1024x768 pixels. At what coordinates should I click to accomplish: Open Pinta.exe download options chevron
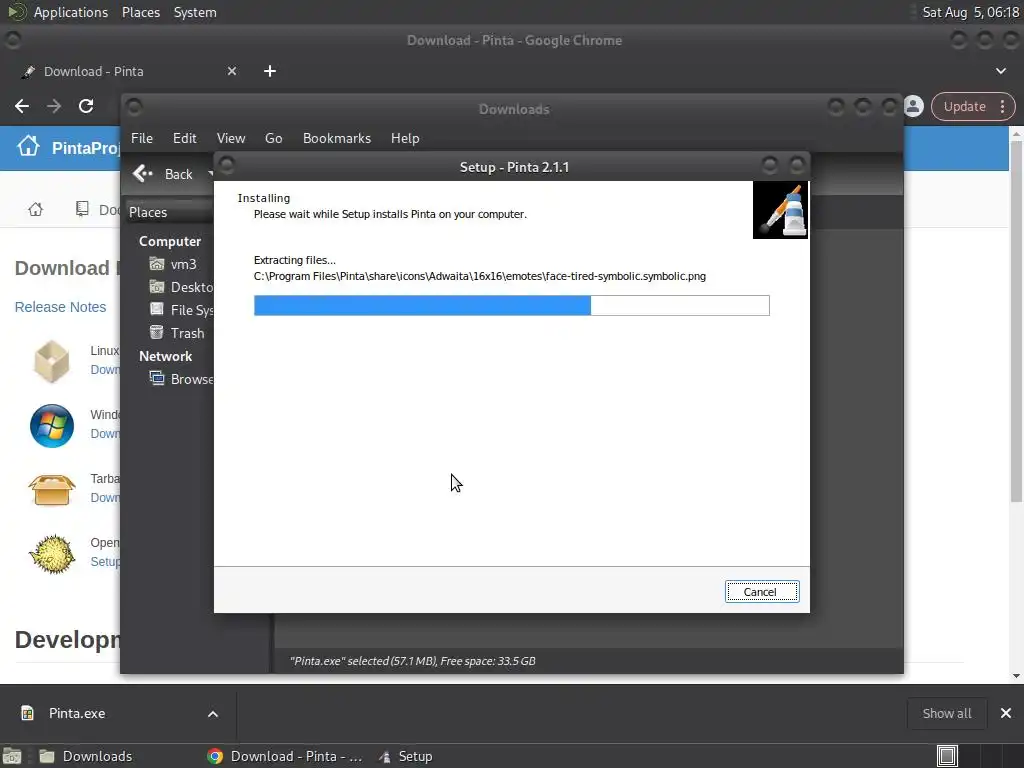coord(213,714)
